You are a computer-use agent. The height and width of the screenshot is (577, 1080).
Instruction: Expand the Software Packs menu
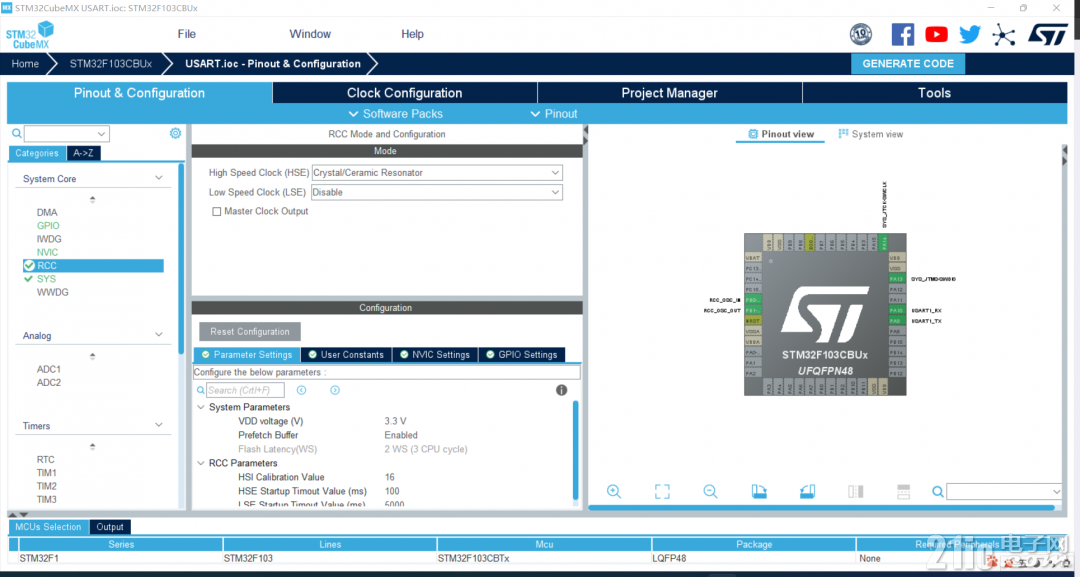[x=395, y=114]
